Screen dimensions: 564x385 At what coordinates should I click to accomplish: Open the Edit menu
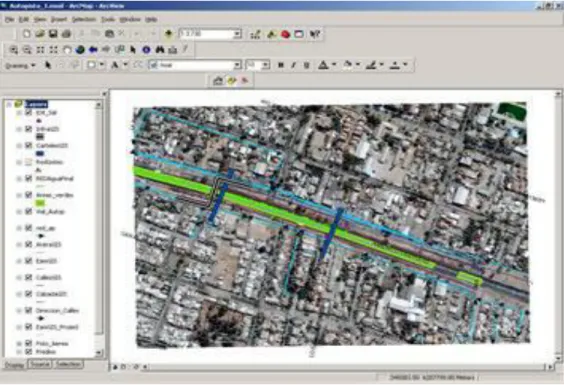coord(24,19)
